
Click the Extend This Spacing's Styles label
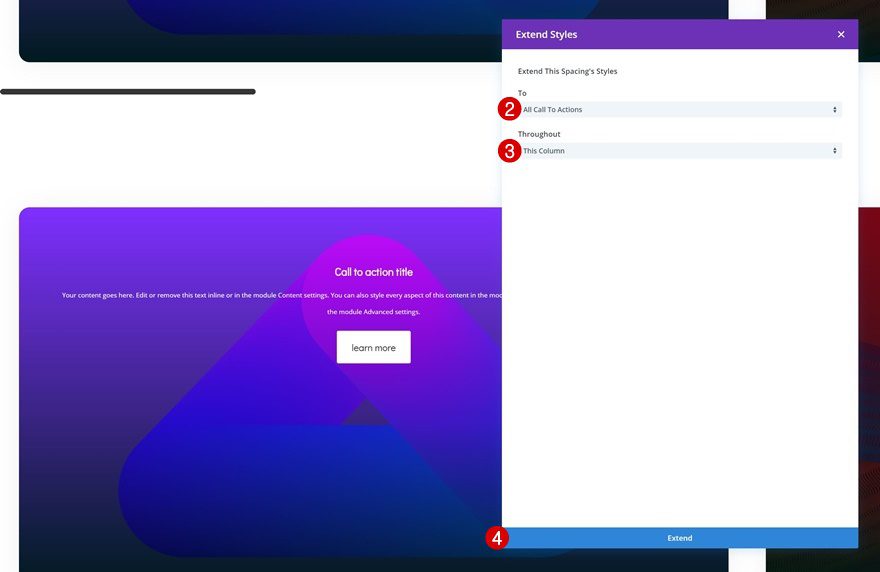coord(567,71)
